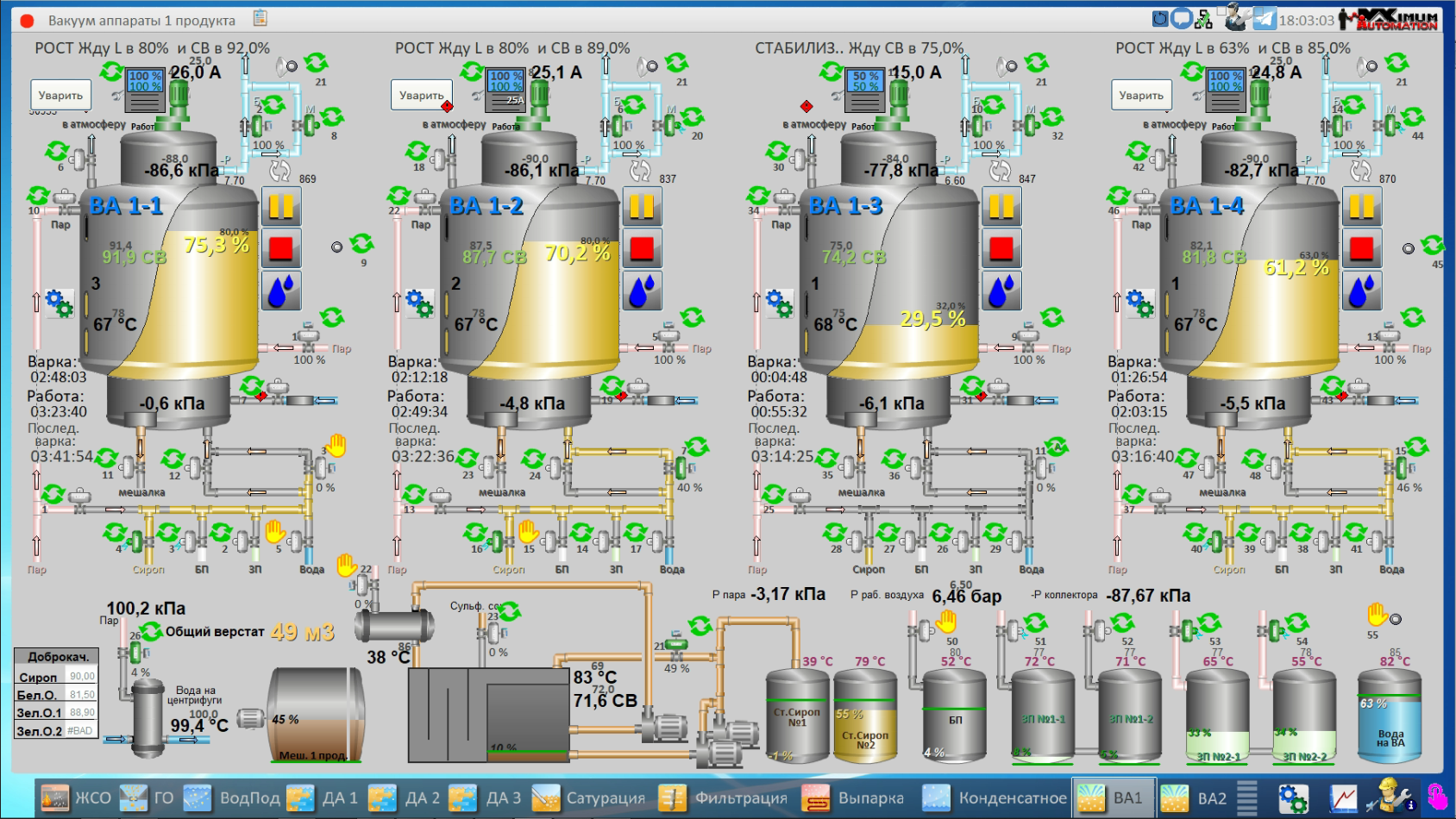Screen dimensions: 1456x819
Task: Click the Telegram paper plane icon
Action: 1264,19
